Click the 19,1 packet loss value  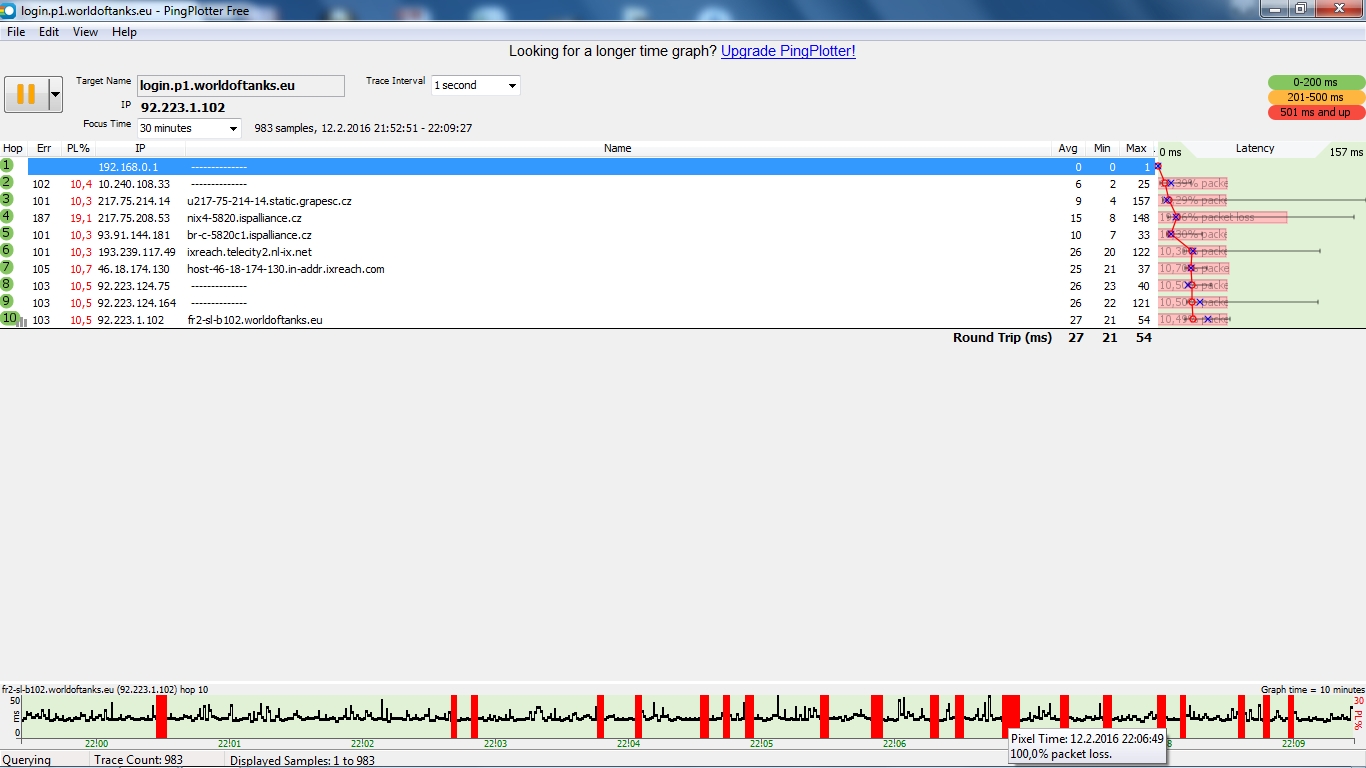pyautogui.click(x=81, y=218)
